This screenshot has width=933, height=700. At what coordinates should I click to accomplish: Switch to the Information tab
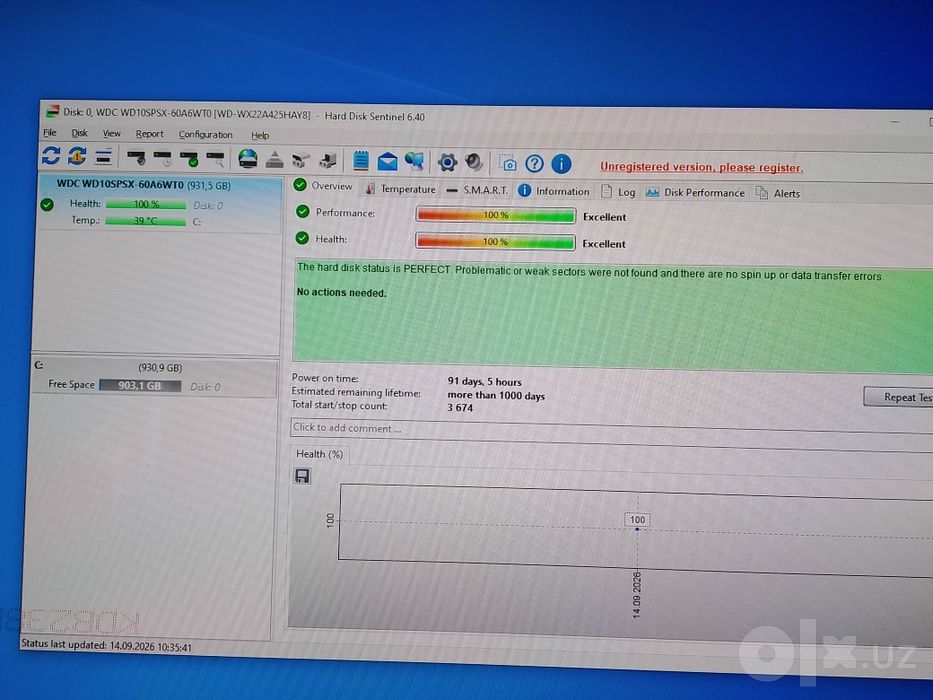point(554,191)
